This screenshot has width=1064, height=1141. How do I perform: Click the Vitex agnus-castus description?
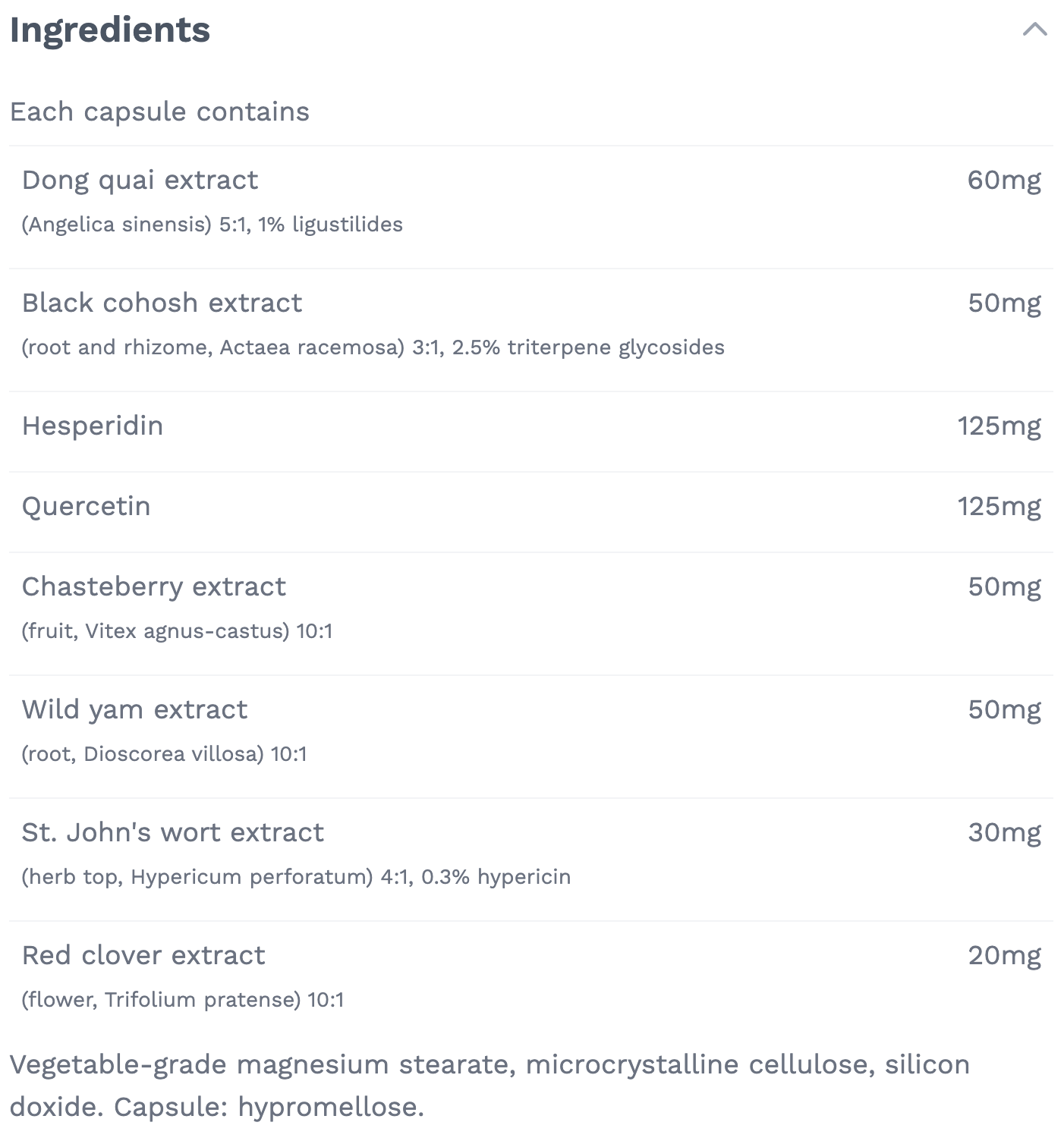(x=177, y=631)
